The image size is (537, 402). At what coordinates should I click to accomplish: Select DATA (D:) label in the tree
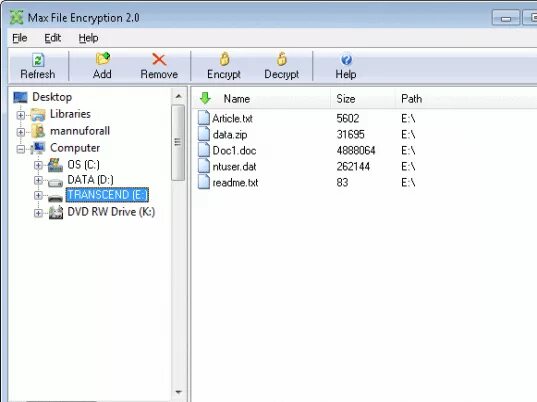(x=90, y=179)
